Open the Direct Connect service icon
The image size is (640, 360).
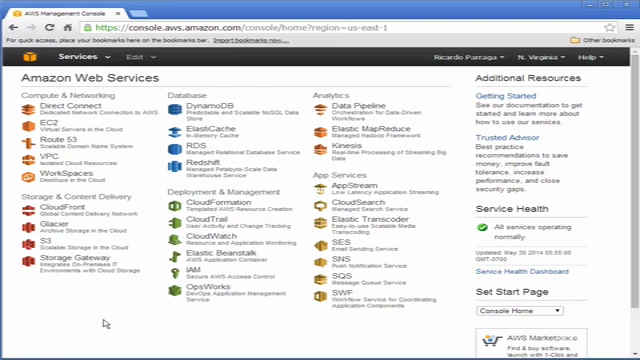click(x=28, y=109)
